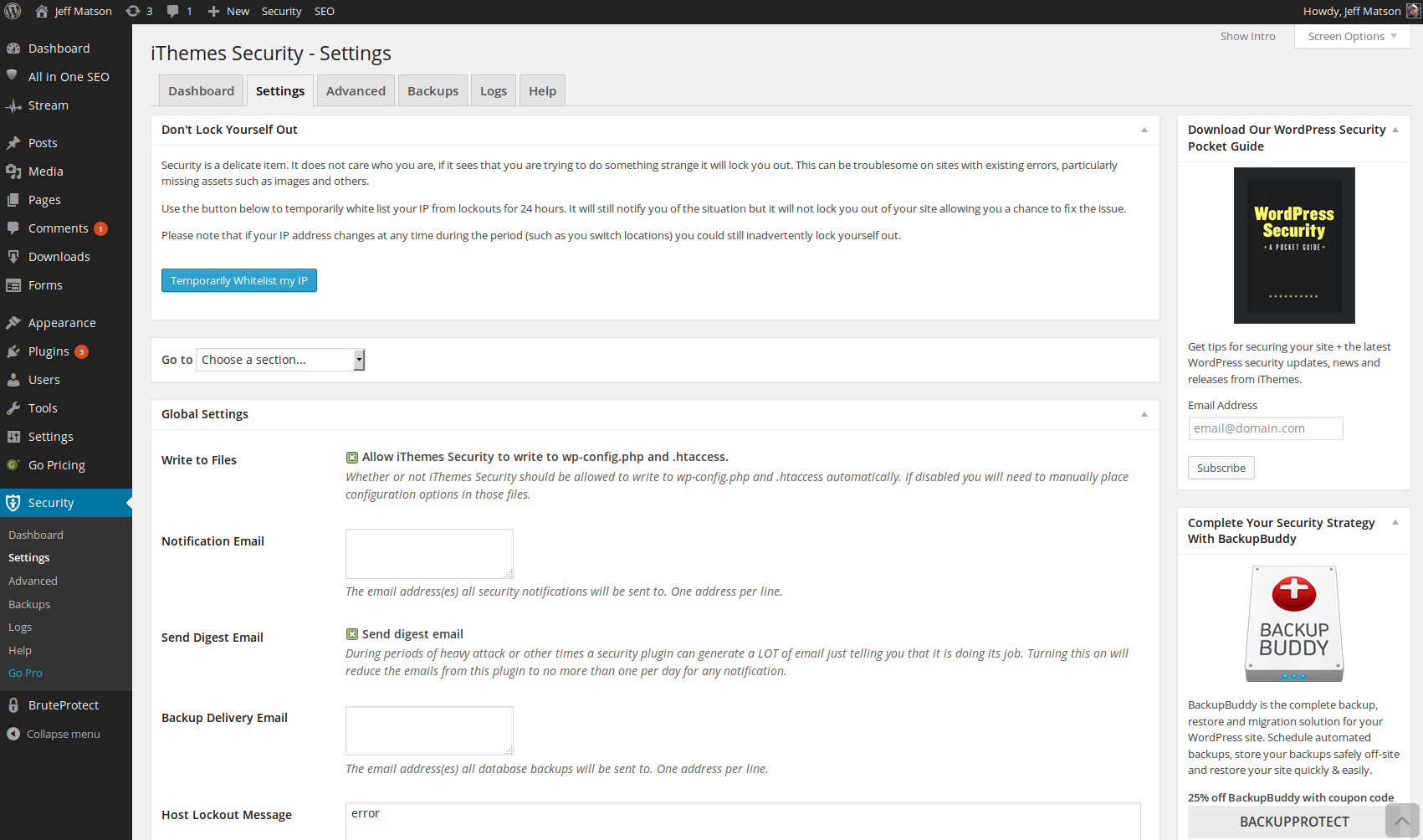
Task: Click the Notification Email text area
Action: 429,553
